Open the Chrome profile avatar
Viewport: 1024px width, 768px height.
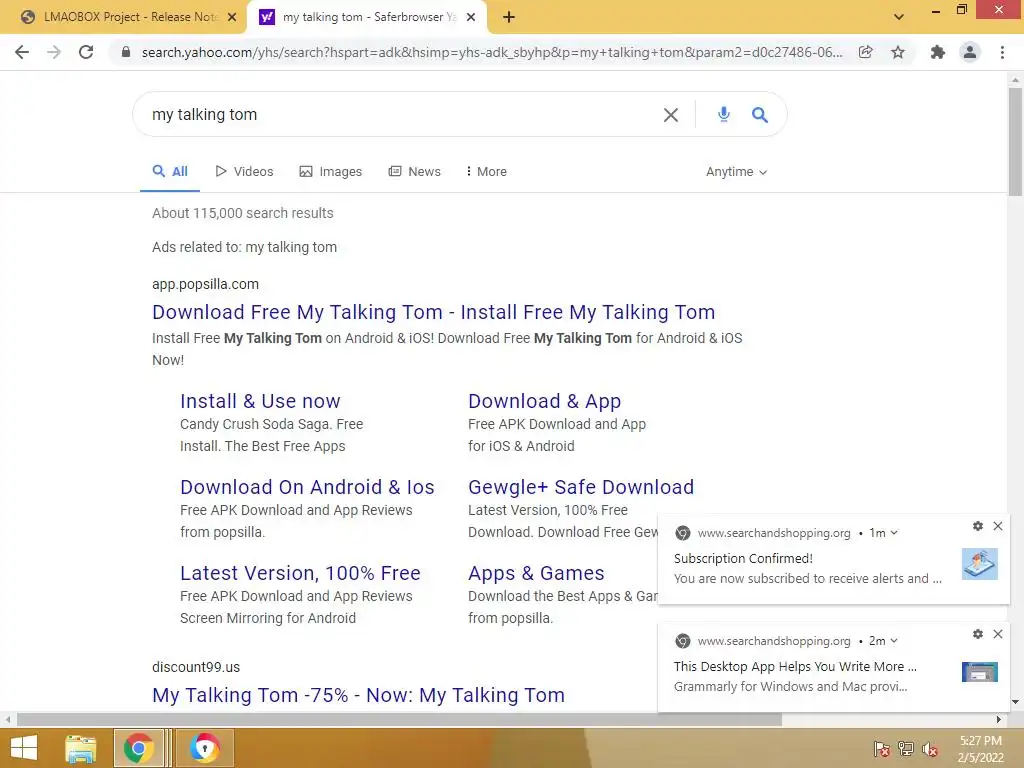tap(970, 52)
